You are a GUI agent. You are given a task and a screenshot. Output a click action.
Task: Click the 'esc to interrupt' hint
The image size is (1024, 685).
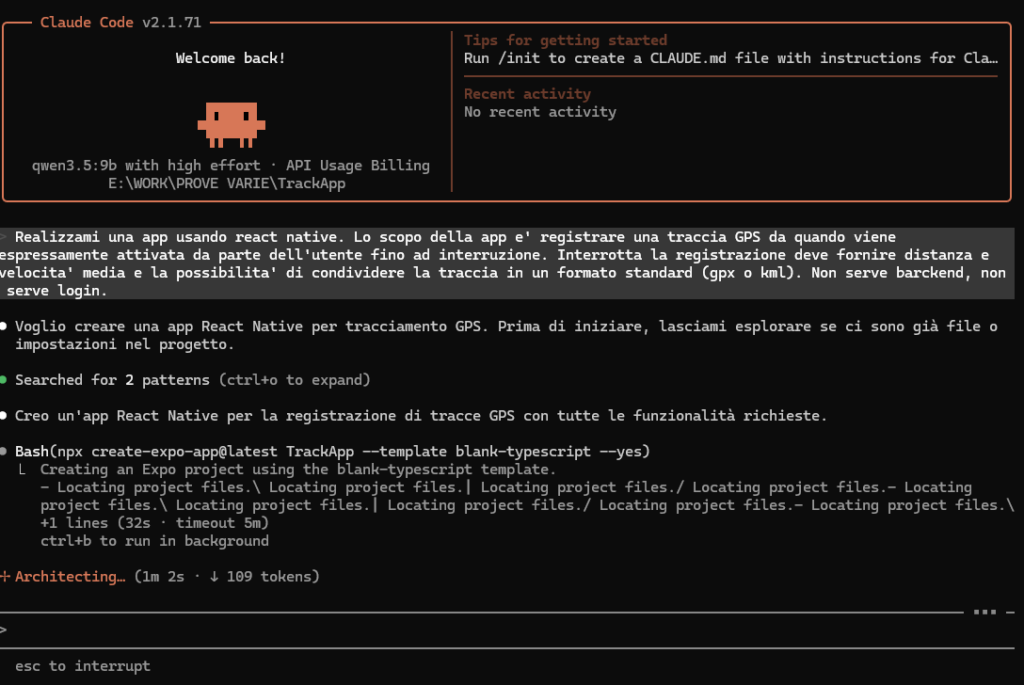[x=82, y=666]
